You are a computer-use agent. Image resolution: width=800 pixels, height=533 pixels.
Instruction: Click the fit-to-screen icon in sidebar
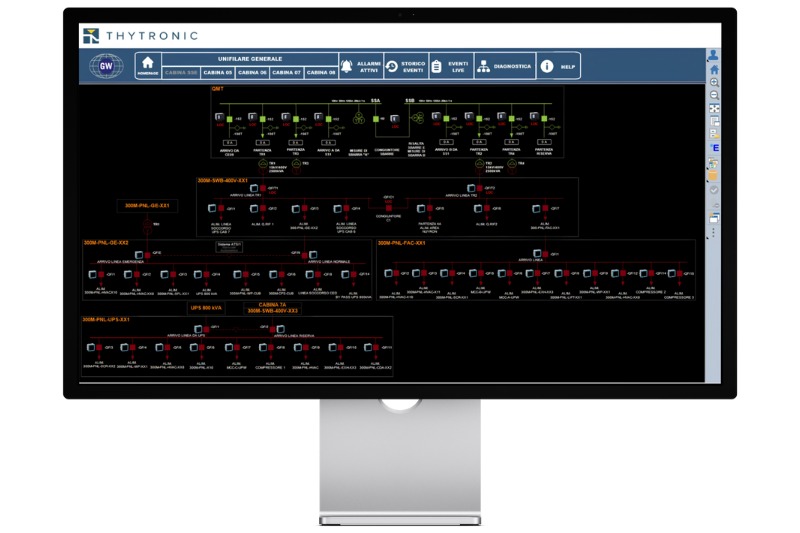(x=714, y=109)
